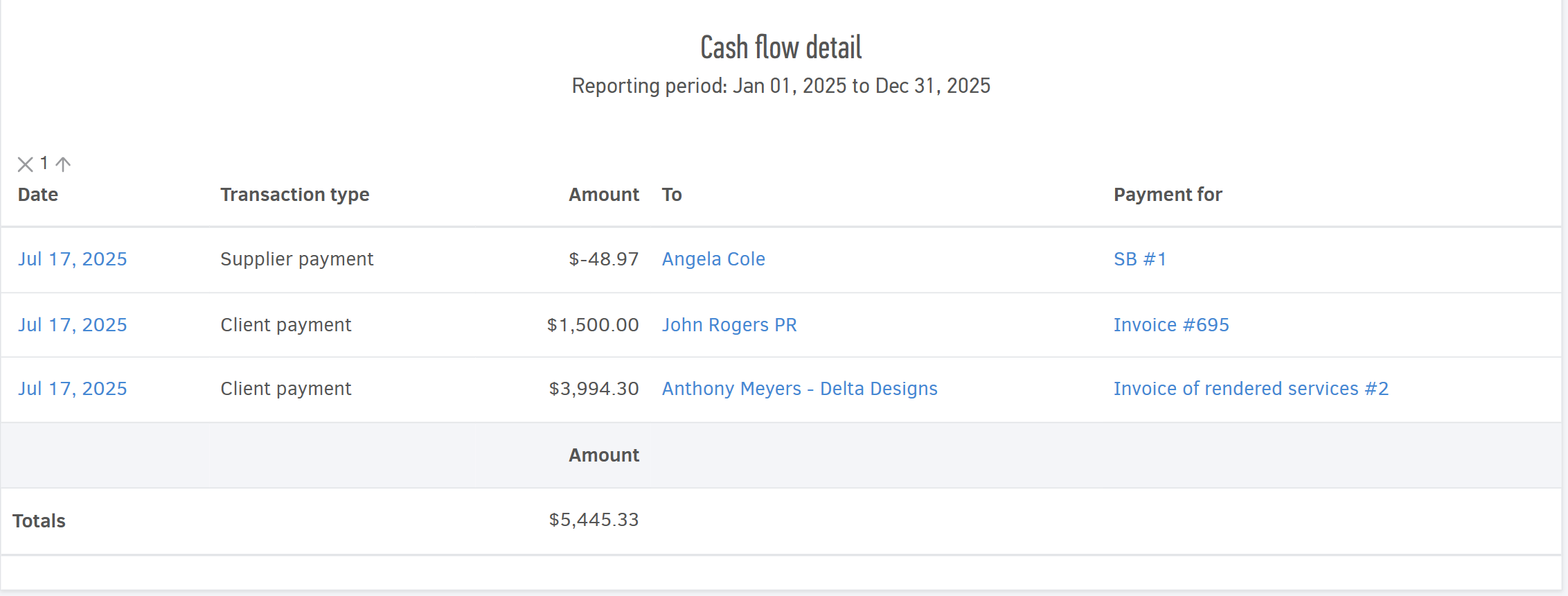Toggle ascending sort arrow above Date
The height and width of the screenshot is (596, 1568).
63,164
